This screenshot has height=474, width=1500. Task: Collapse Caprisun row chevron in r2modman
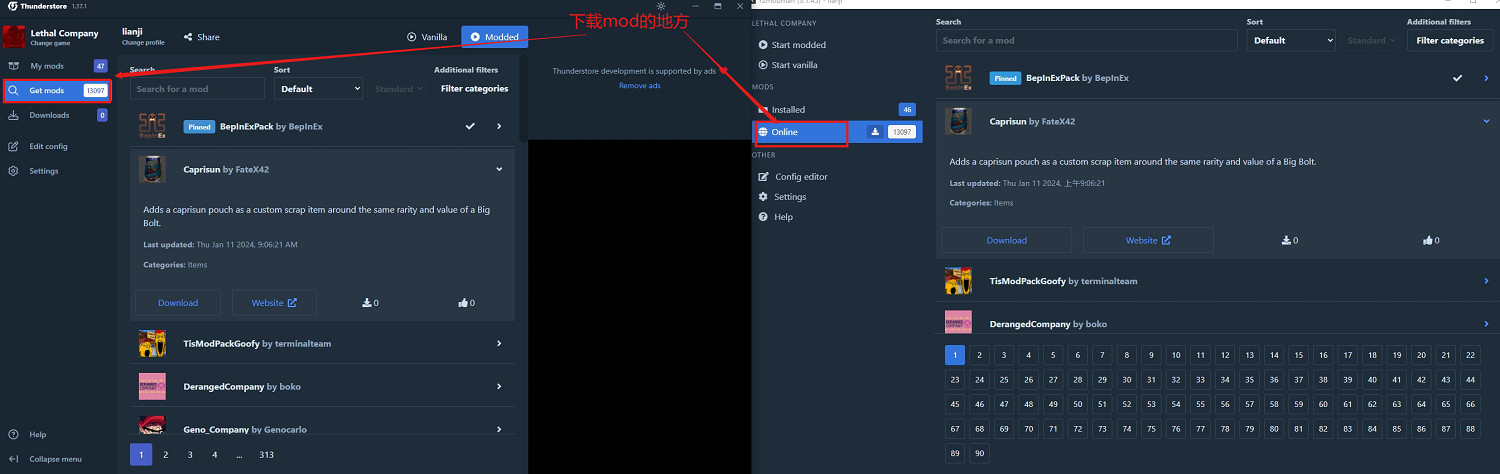1486,121
